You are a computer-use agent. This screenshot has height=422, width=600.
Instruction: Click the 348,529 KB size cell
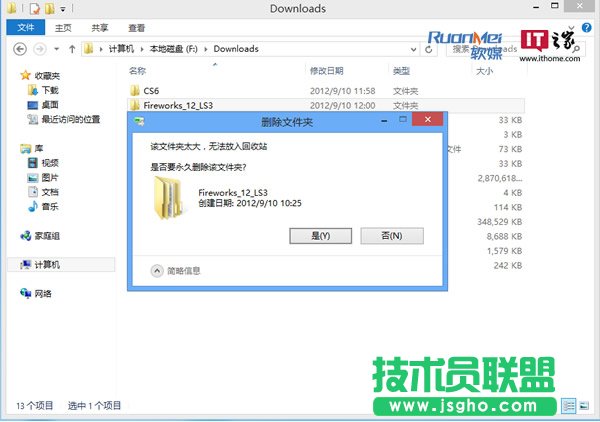[x=499, y=222]
